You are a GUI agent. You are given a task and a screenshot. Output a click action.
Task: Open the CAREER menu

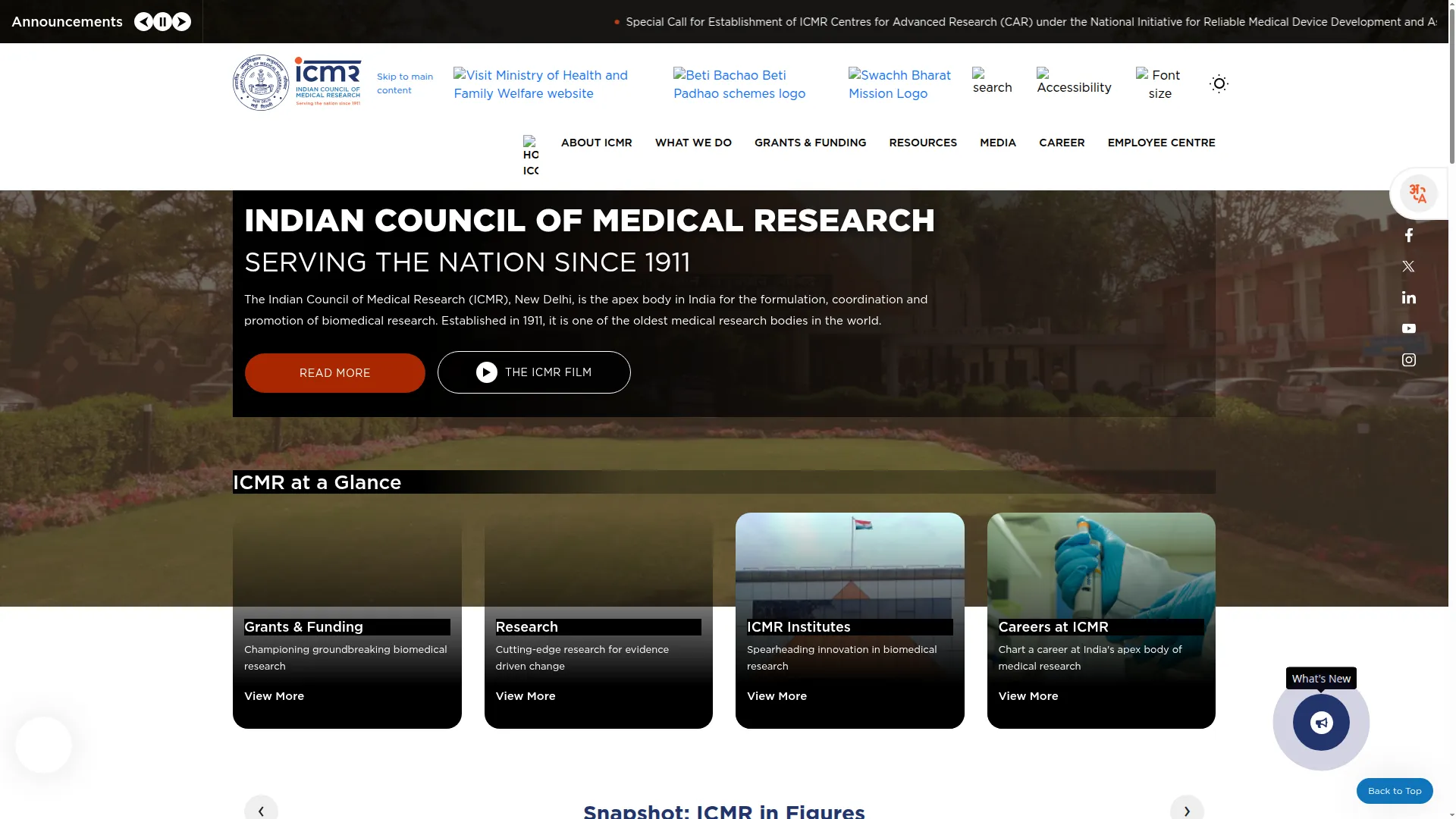tap(1062, 143)
